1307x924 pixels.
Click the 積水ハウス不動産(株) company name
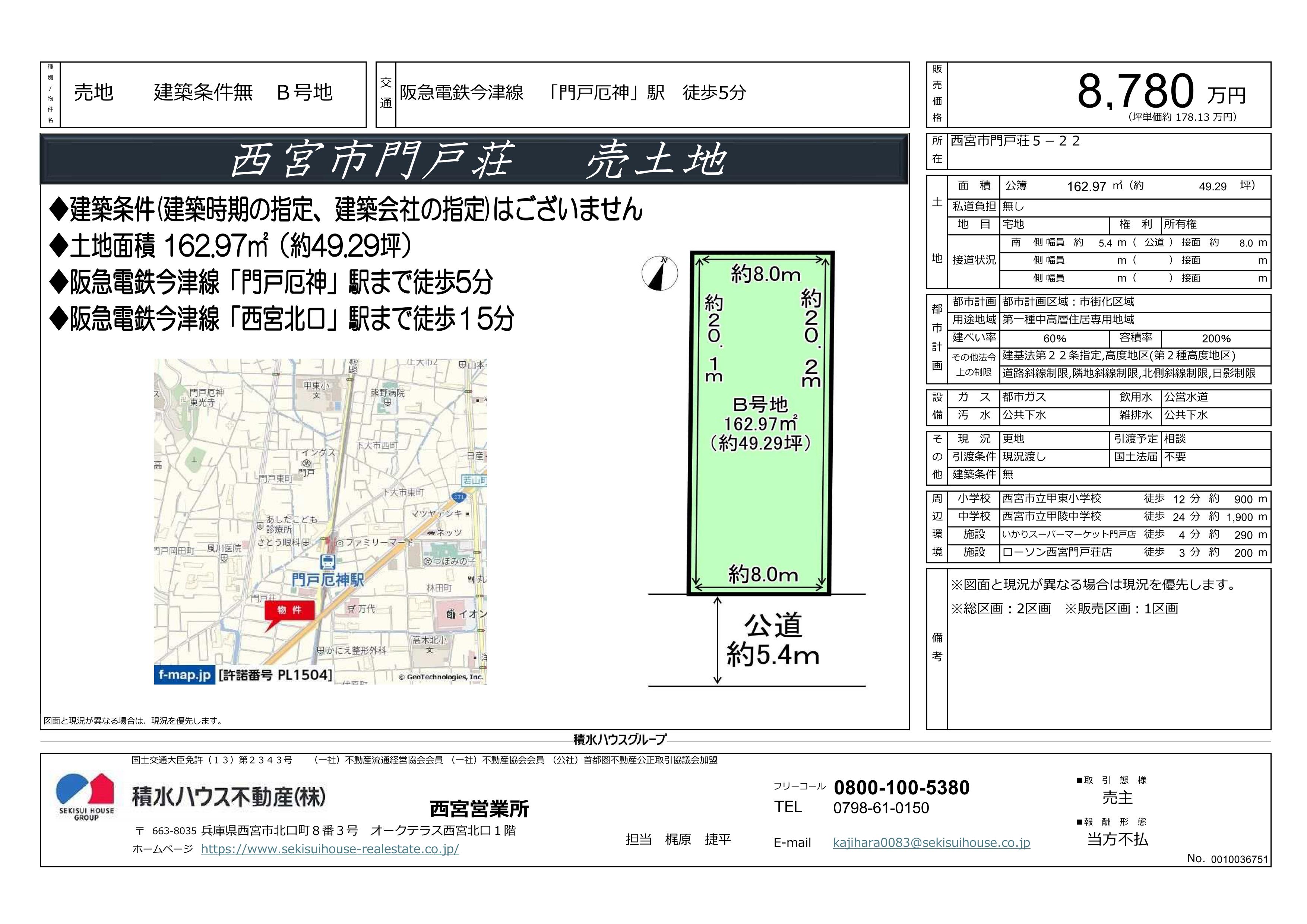coord(228,797)
